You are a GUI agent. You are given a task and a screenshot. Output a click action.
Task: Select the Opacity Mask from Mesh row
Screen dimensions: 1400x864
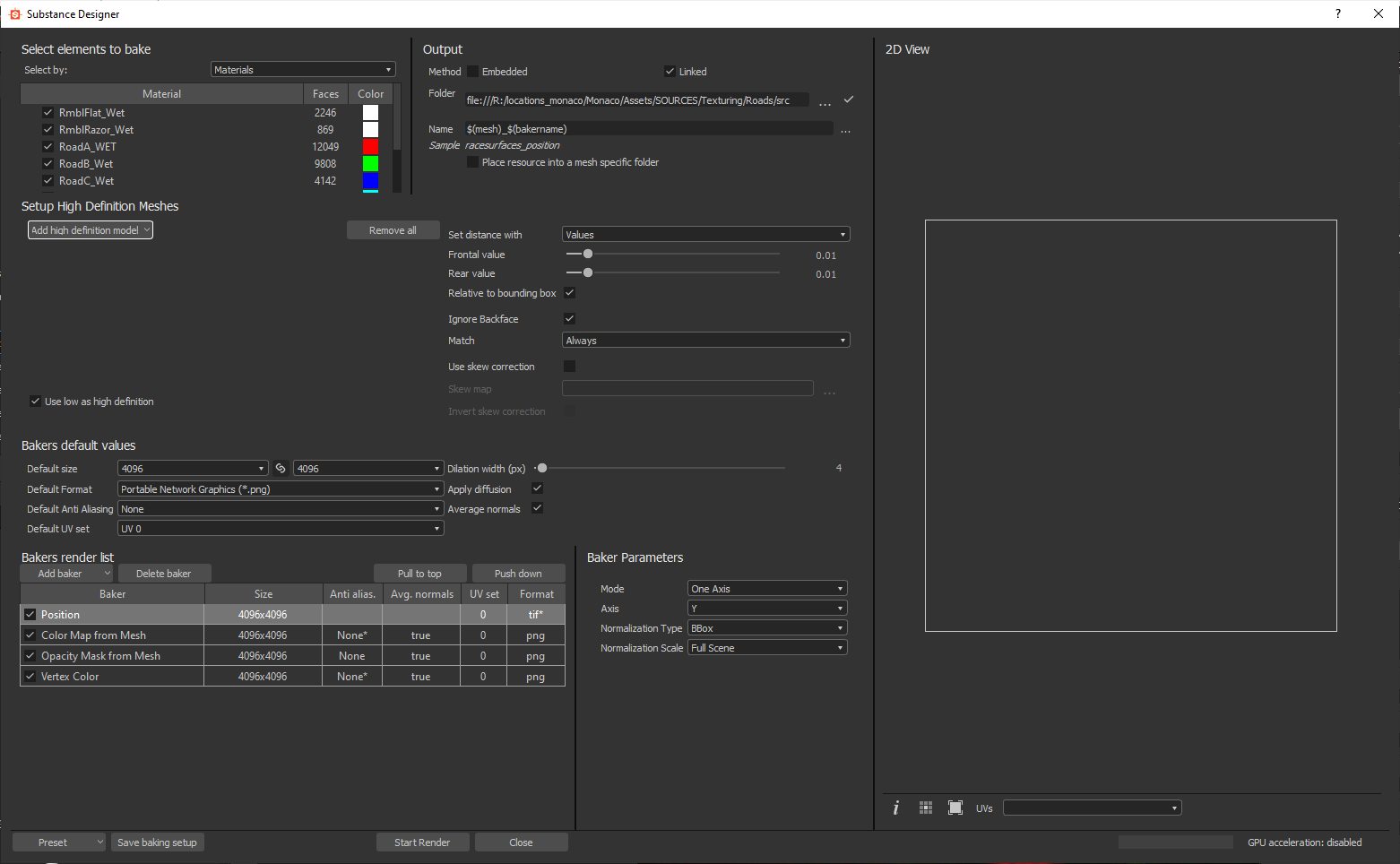pyautogui.click(x=292, y=656)
